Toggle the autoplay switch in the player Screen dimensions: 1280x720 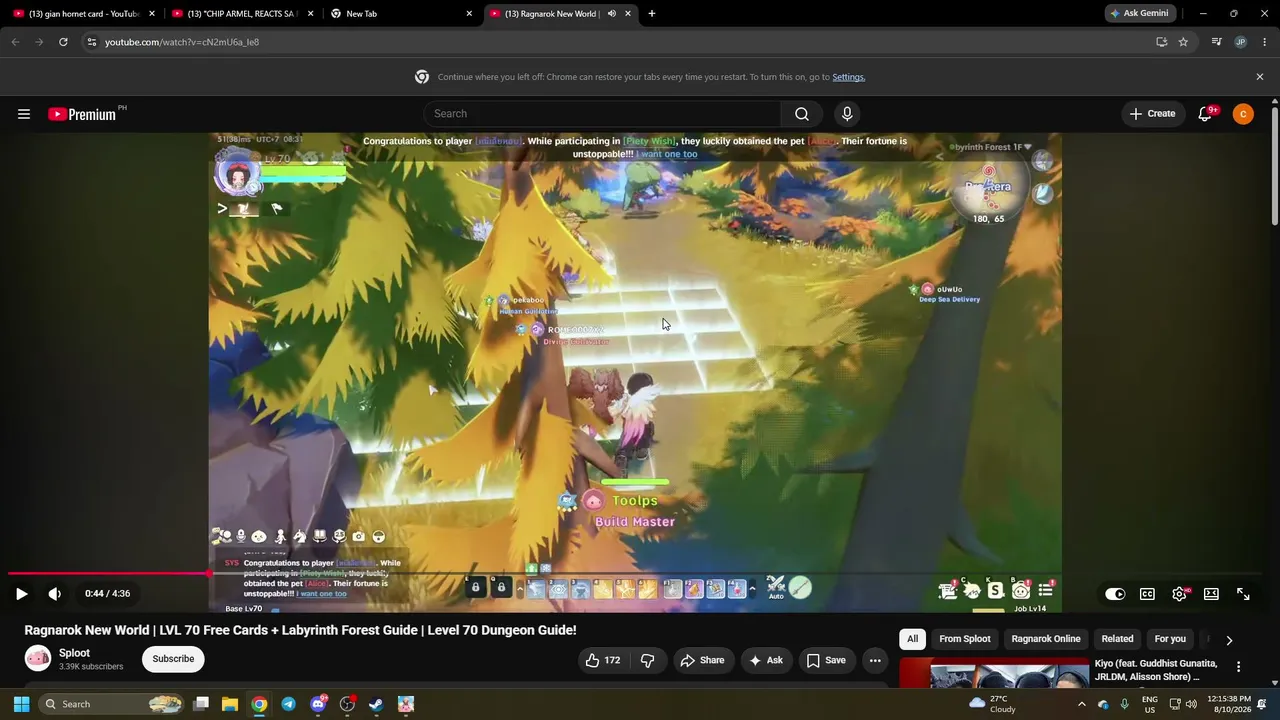coord(1115,594)
